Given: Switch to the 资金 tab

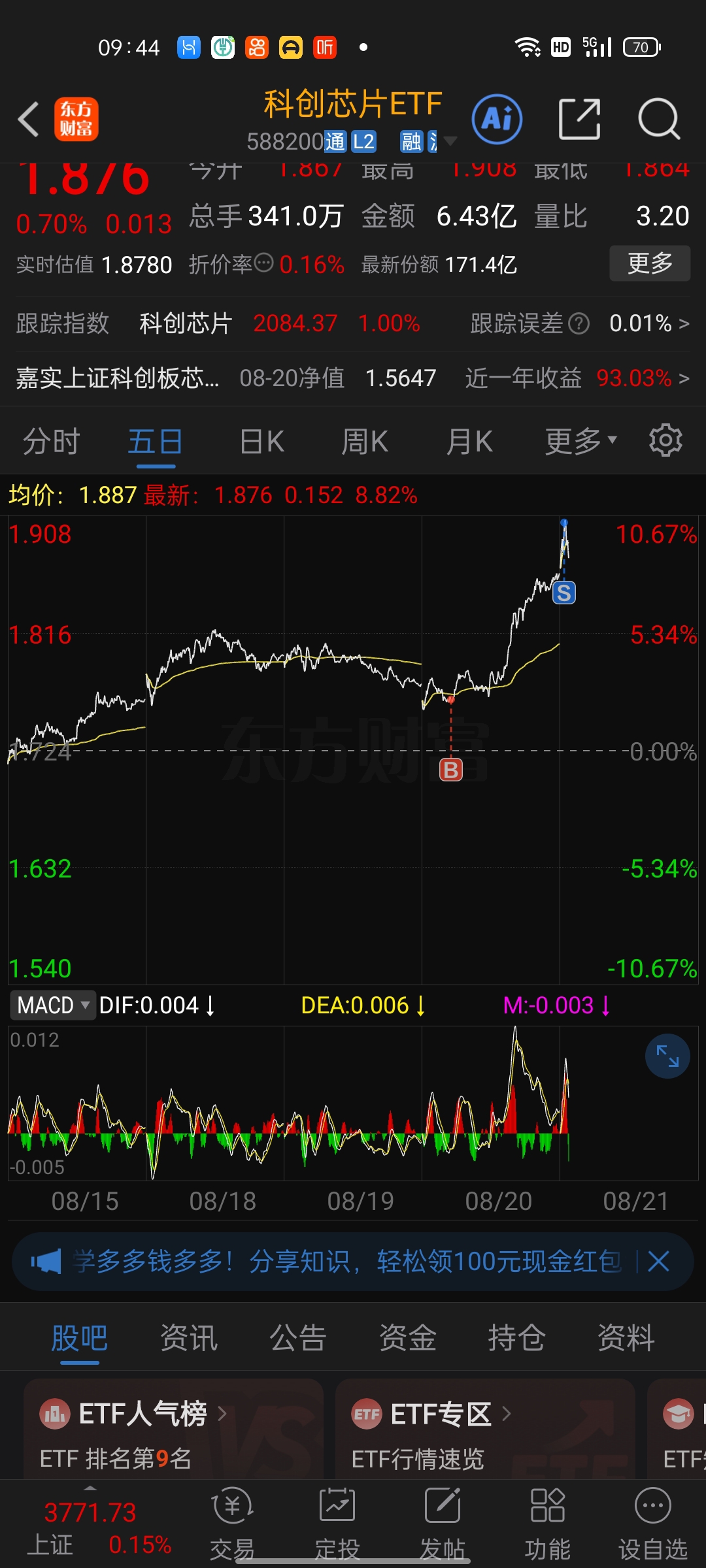Looking at the screenshot, I should tap(407, 1337).
